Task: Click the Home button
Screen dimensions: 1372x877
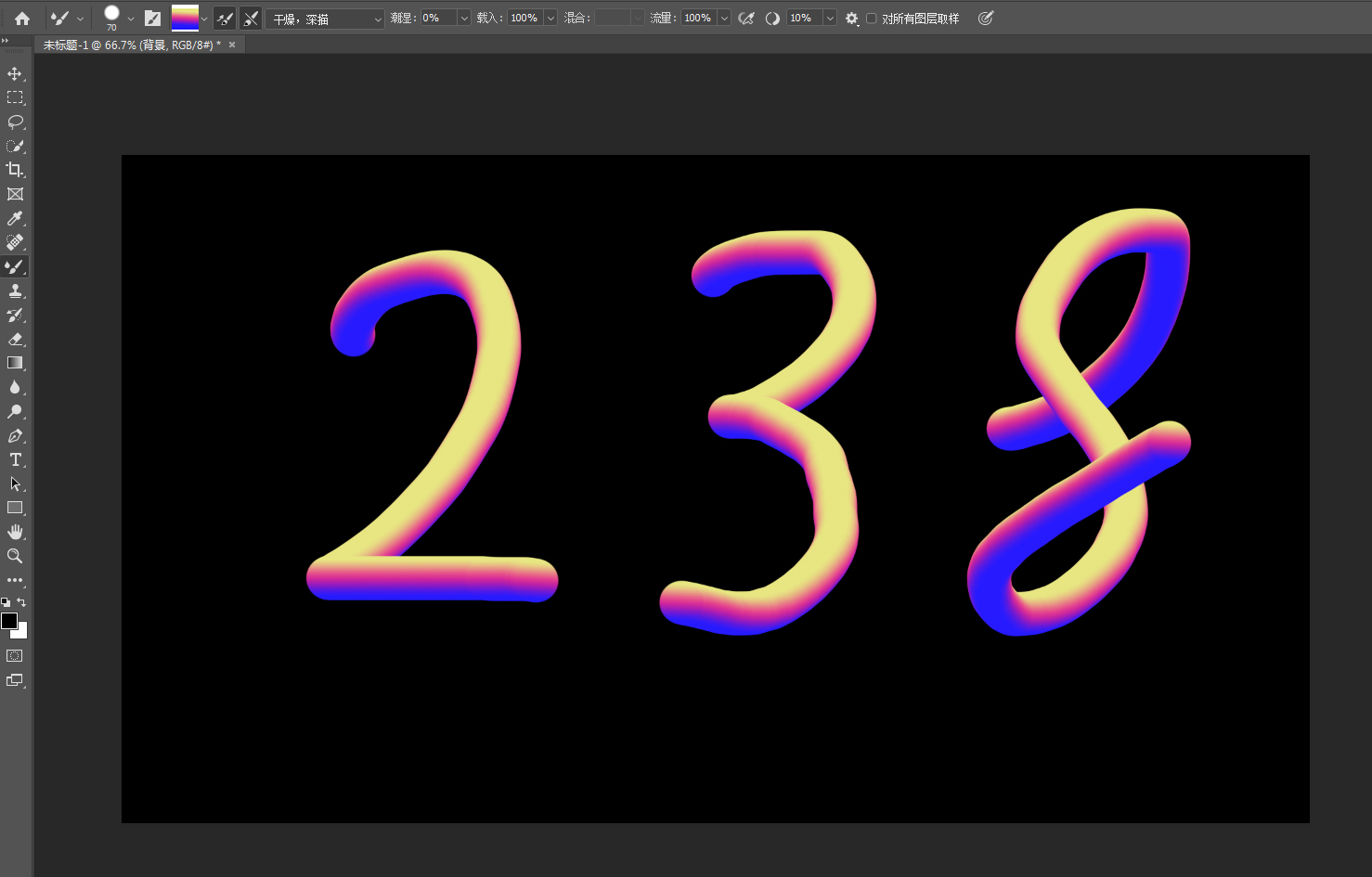Action: [22, 19]
